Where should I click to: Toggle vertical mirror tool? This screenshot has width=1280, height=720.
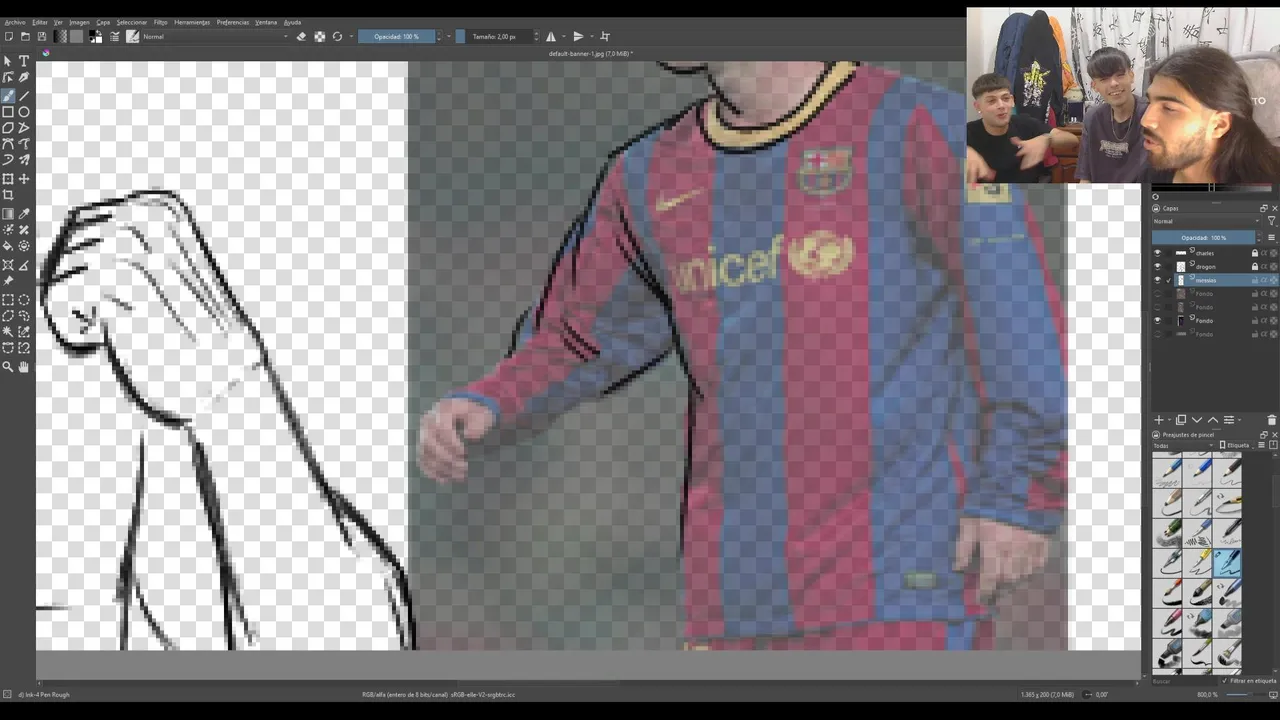pos(578,37)
